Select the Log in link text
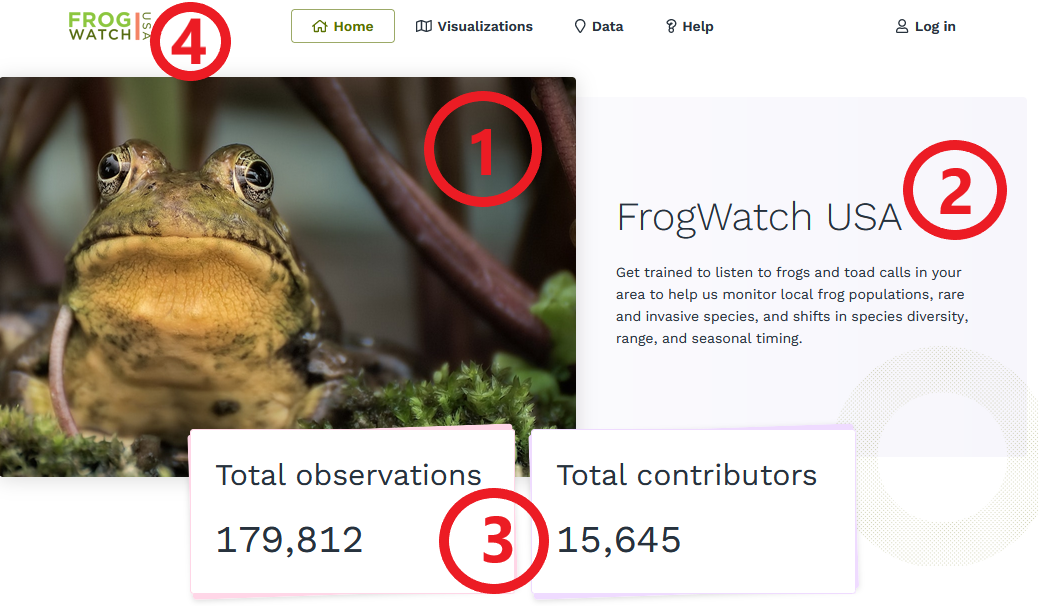The width and height of the screenshot is (1038, 606). (x=935, y=27)
